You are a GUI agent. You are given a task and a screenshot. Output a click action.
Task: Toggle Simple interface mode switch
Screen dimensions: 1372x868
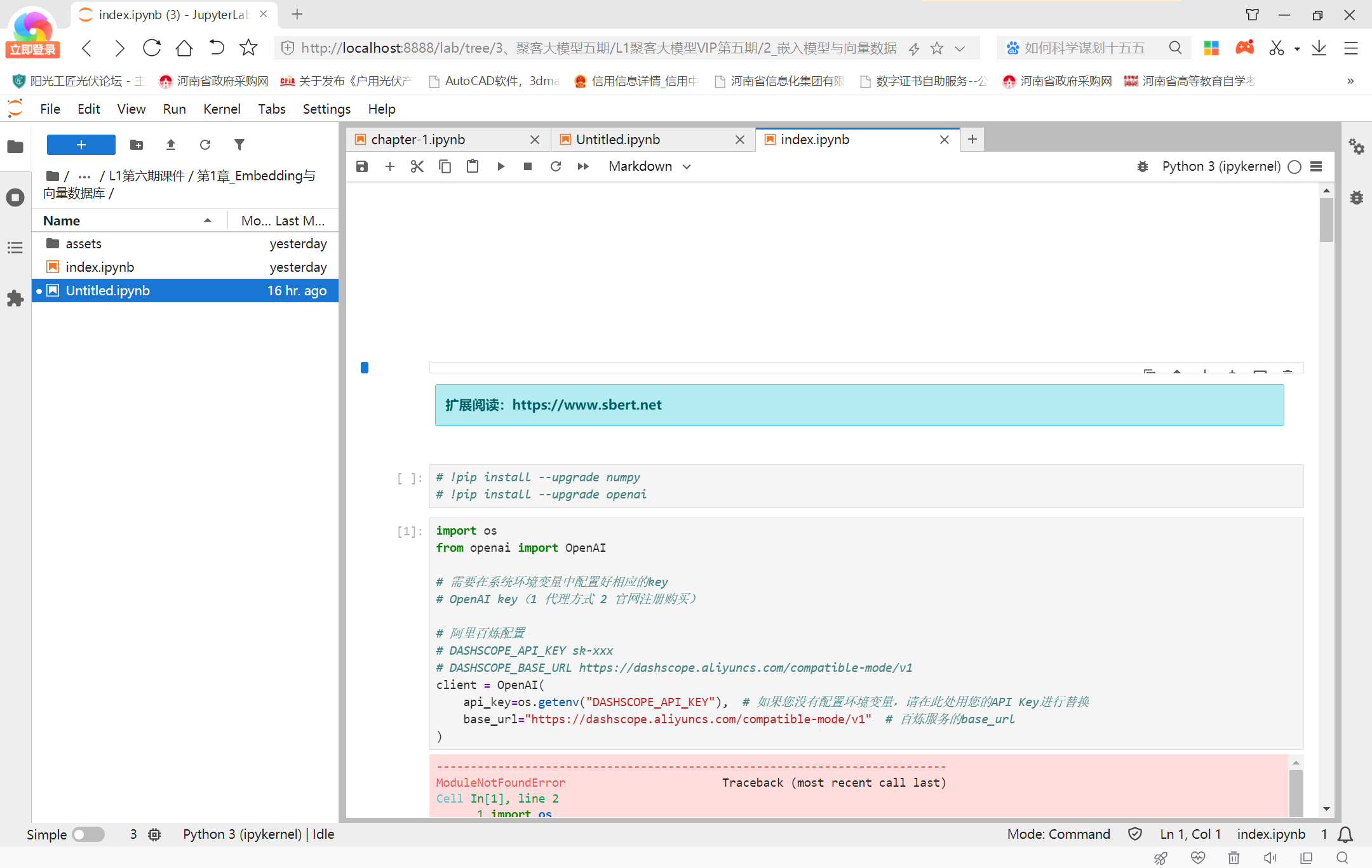point(88,834)
